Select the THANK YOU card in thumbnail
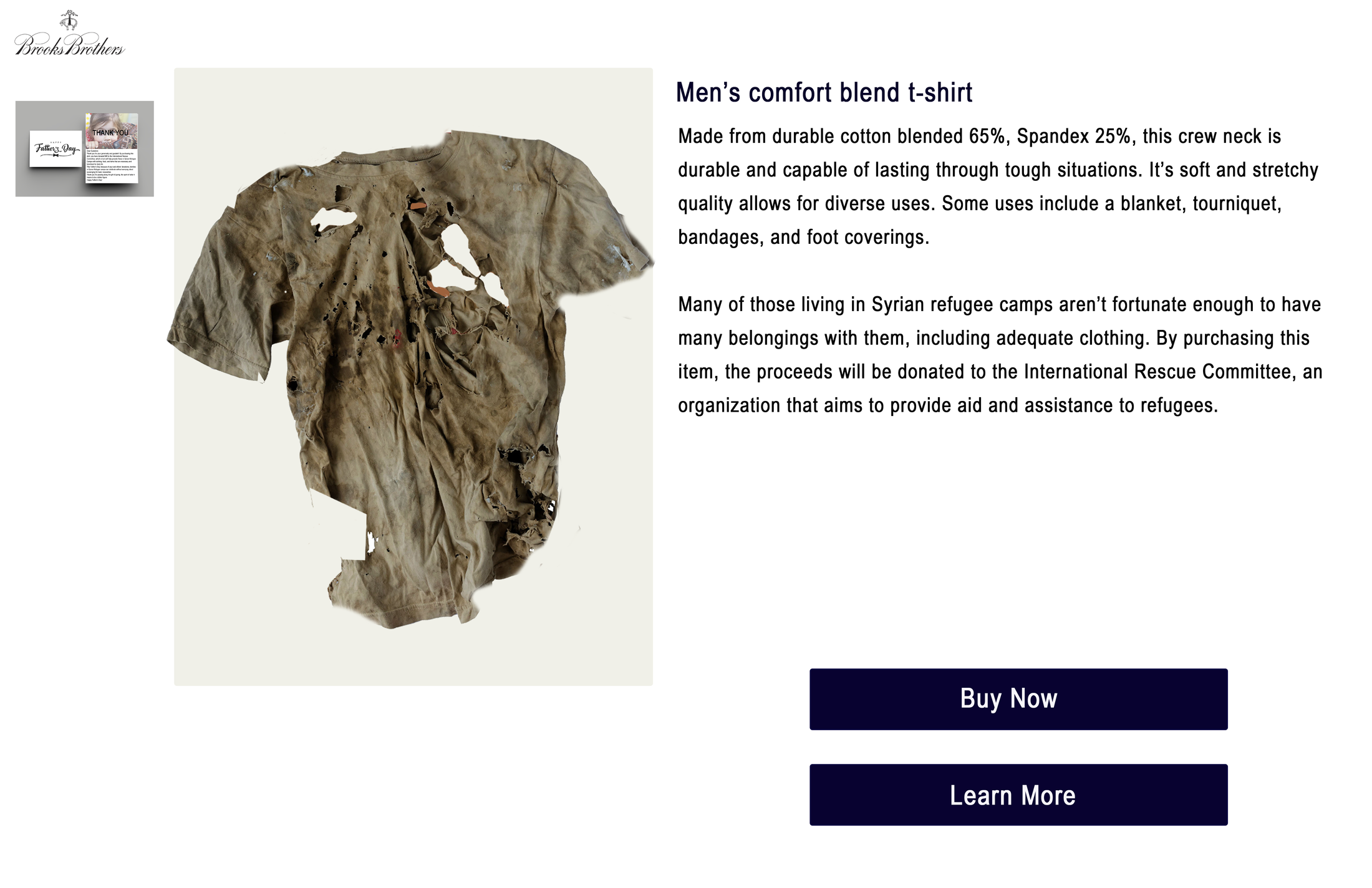 [112, 148]
